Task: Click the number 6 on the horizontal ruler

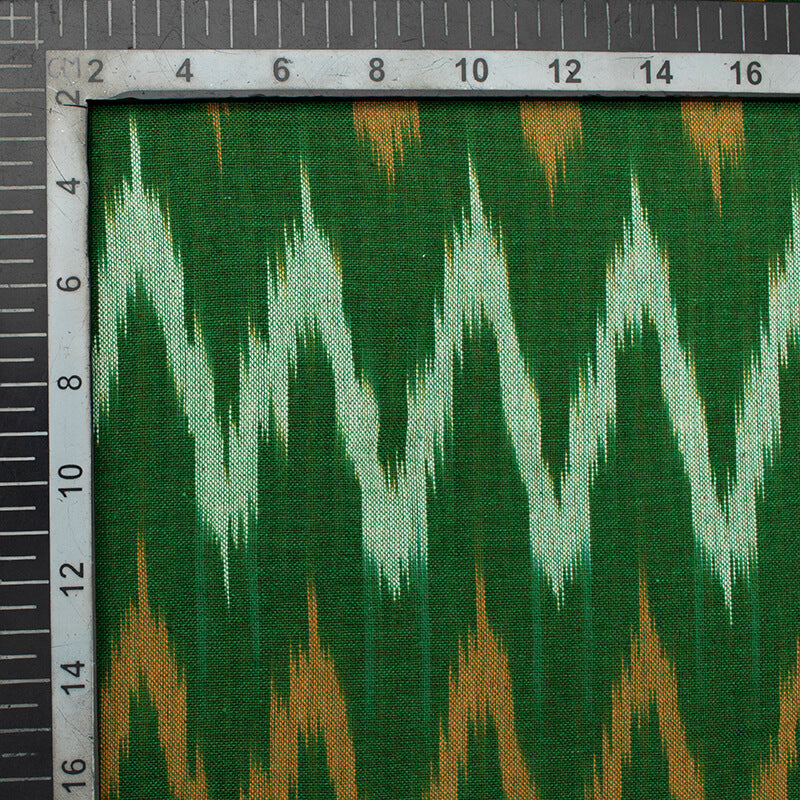Action: pos(282,70)
